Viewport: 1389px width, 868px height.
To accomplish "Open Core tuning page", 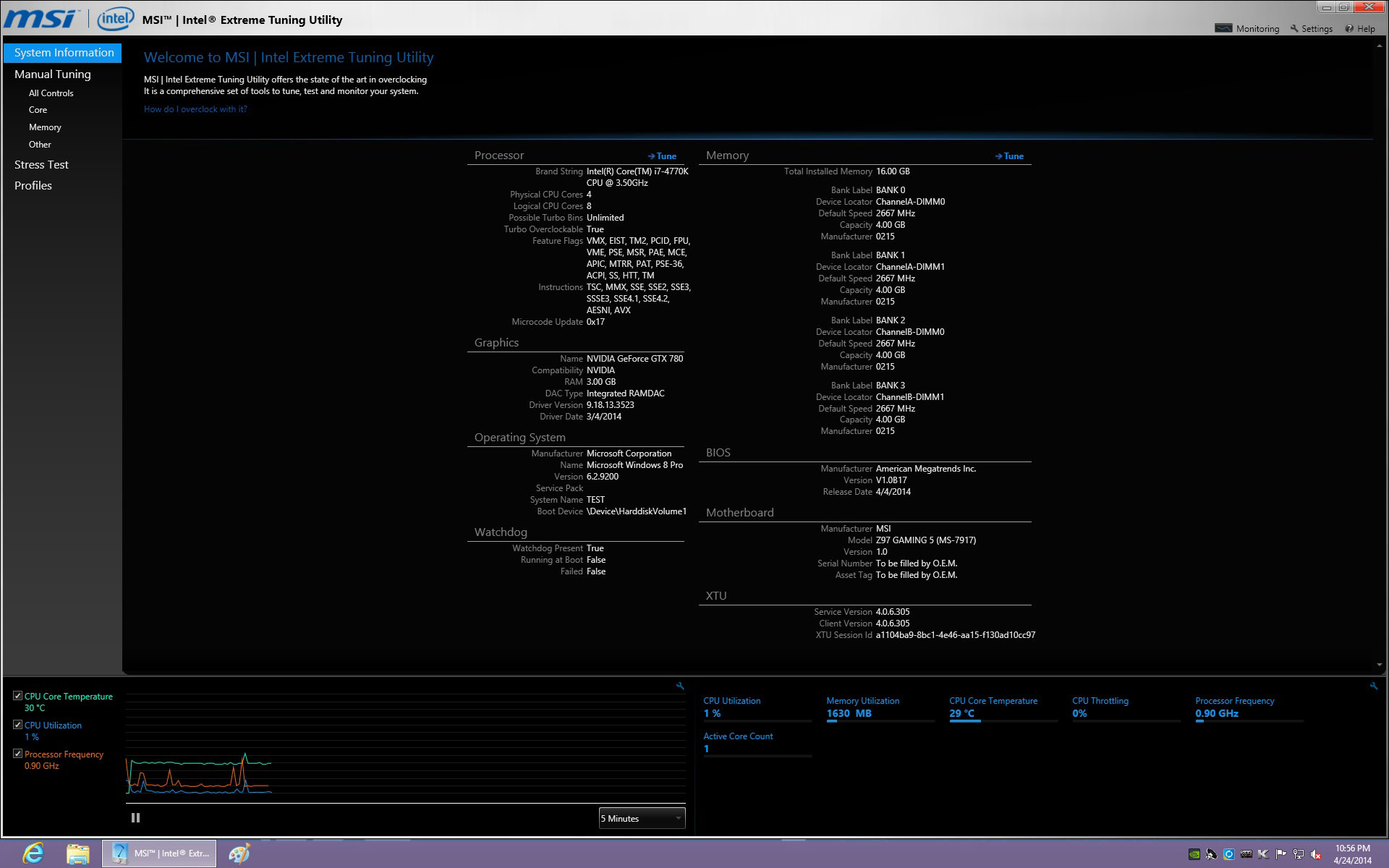I will [x=38, y=110].
